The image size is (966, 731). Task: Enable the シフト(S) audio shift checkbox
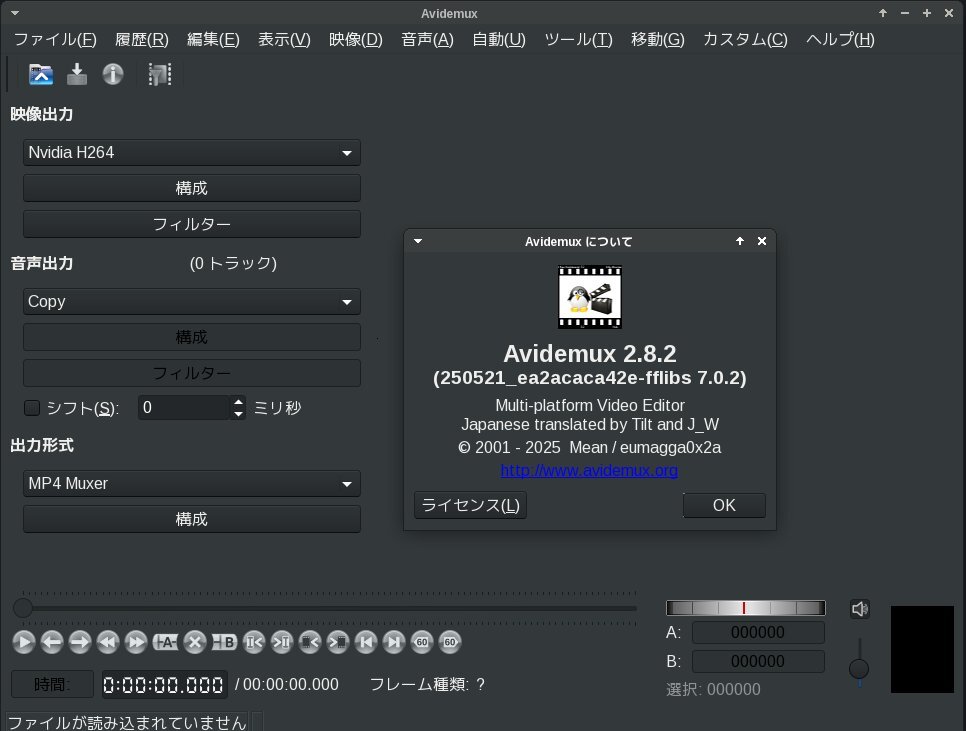click(x=31, y=408)
